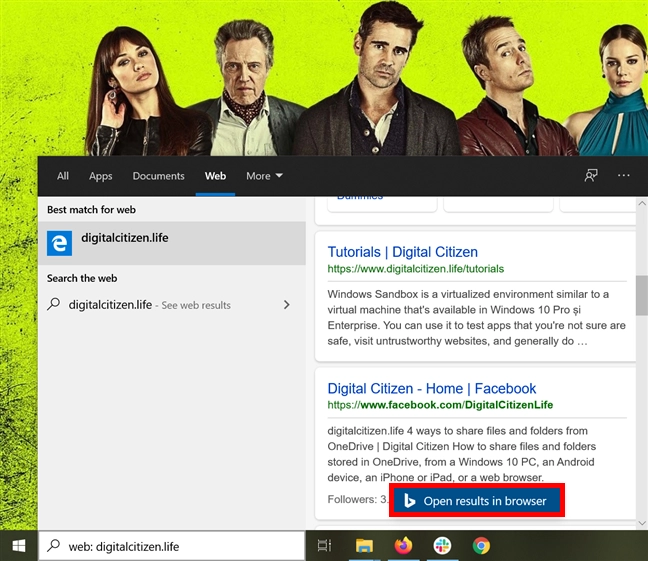Viewport: 648px width, 561px height.
Task: Open the three-dot options menu
Action: coord(624,176)
